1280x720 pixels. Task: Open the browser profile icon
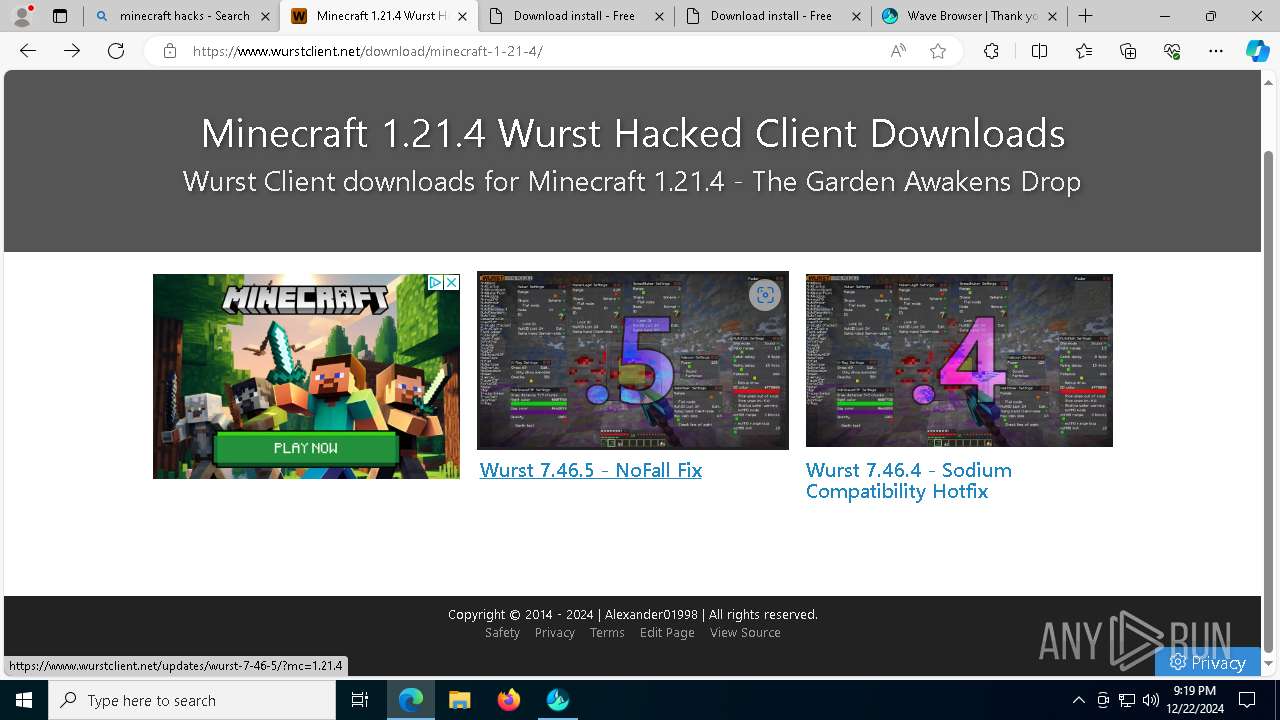[x=22, y=16]
